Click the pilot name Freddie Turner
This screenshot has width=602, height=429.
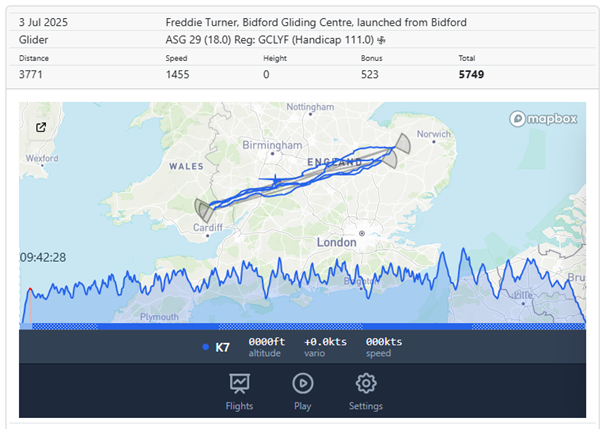200,22
